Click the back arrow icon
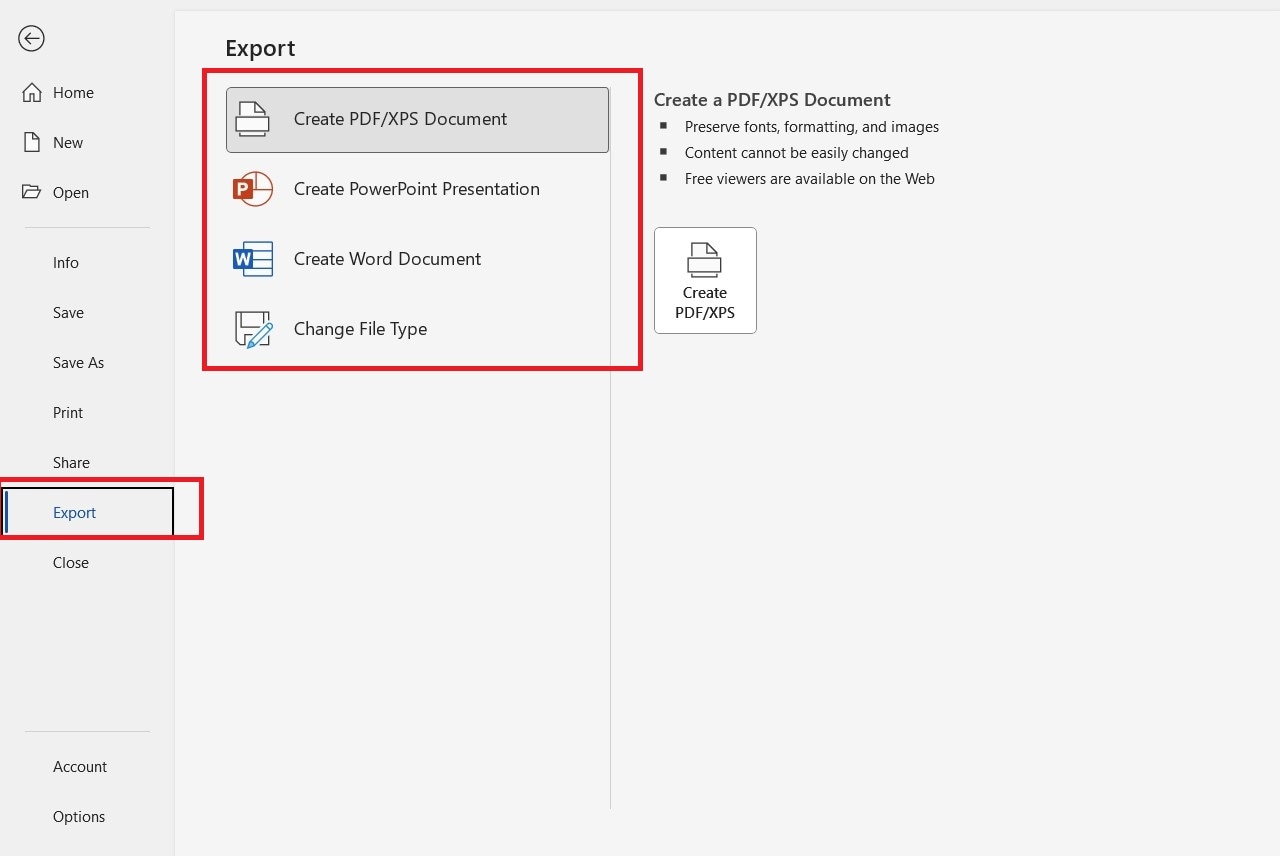1280x856 pixels. point(31,39)
